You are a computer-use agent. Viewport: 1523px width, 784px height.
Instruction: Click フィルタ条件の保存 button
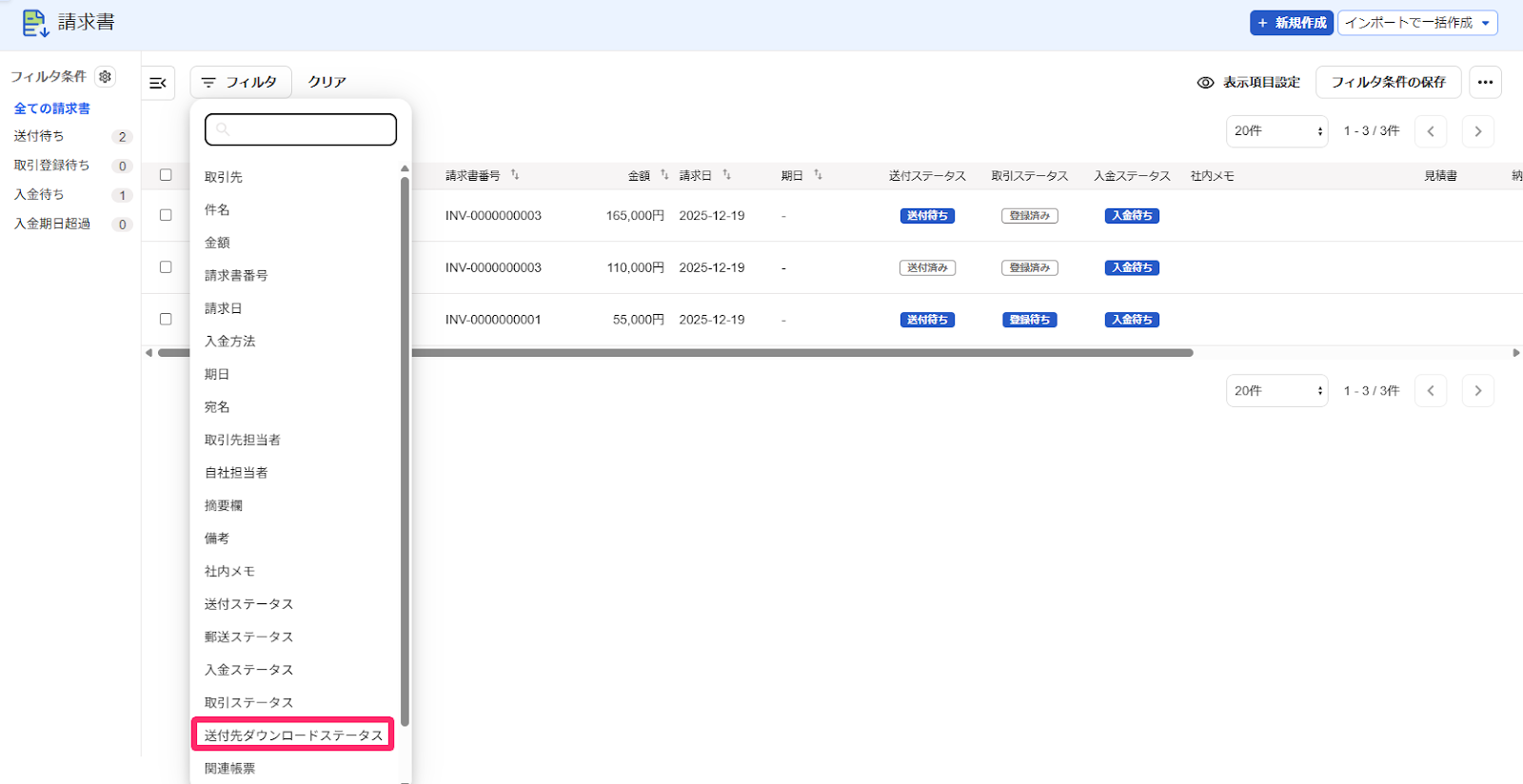coord(1388,83)
